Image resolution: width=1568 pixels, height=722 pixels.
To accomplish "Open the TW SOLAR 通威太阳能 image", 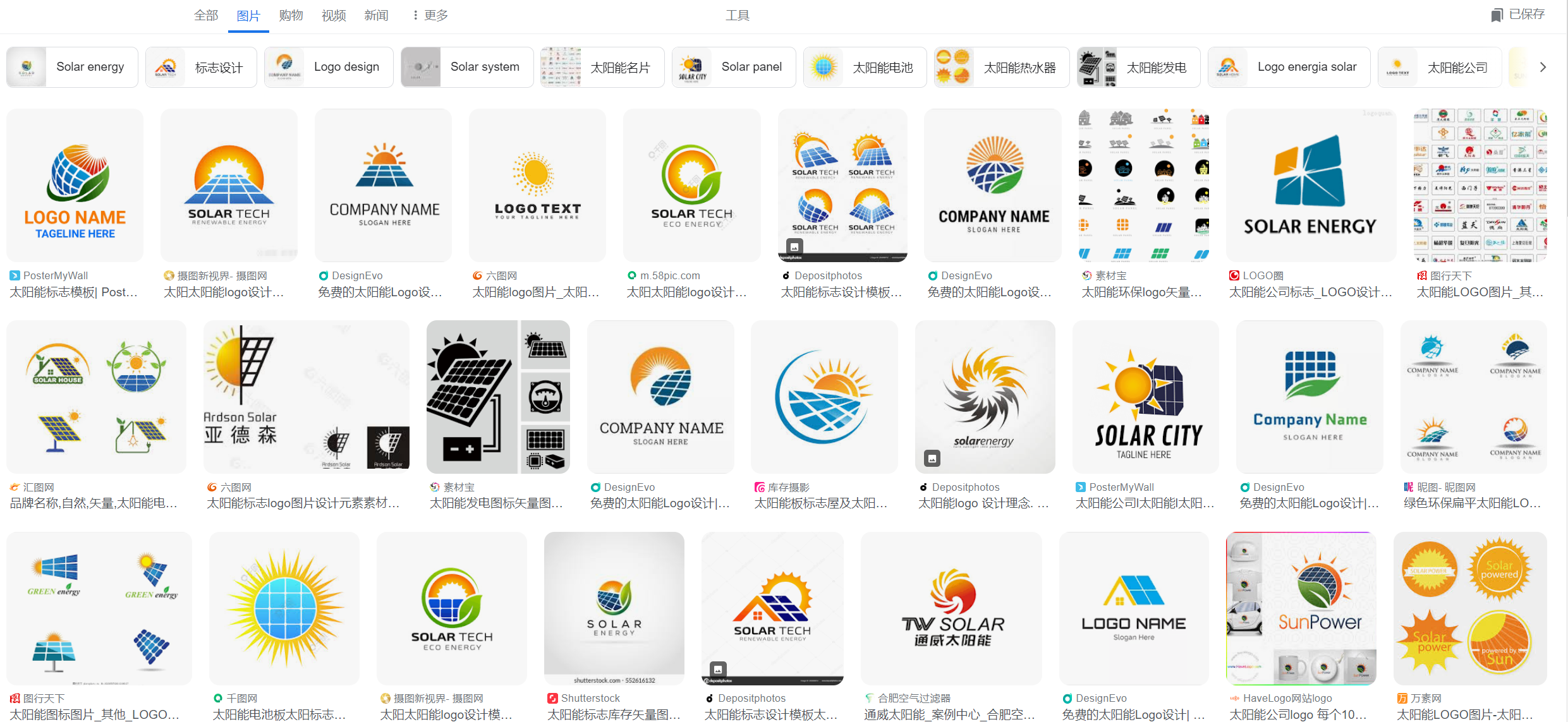I will pos(951,608).
